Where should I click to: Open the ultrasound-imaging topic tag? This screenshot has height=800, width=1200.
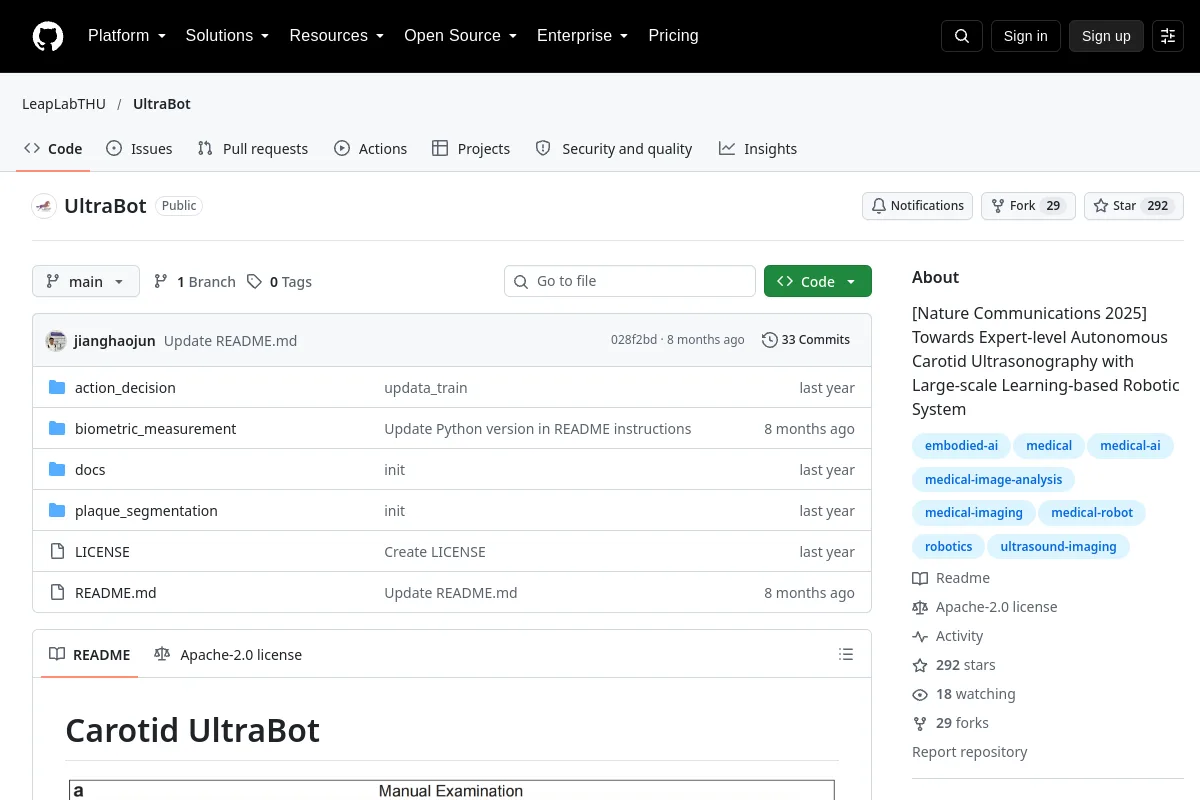(1058, 547)
